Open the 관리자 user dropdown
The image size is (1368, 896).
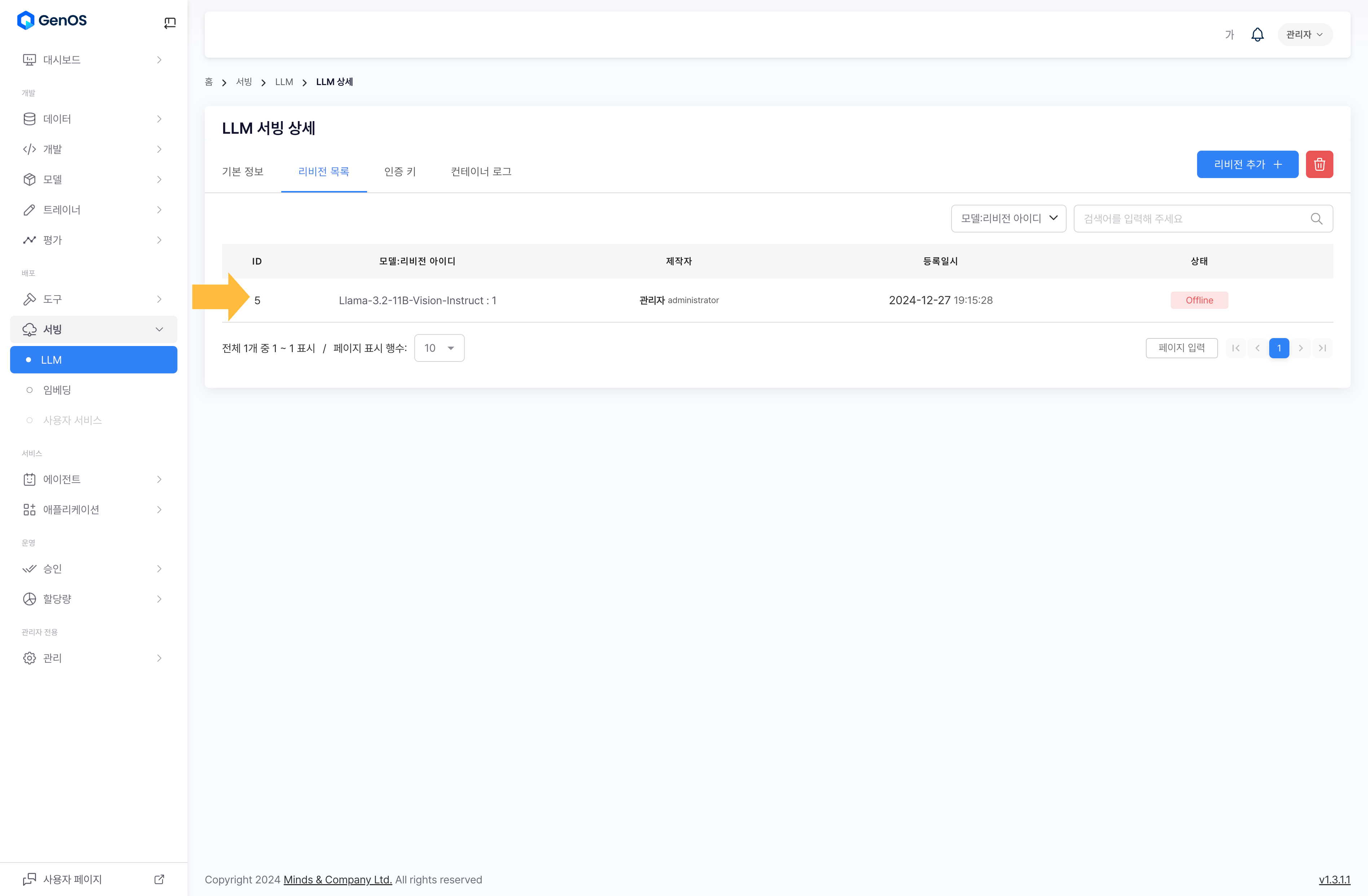tap(1304, 35)
